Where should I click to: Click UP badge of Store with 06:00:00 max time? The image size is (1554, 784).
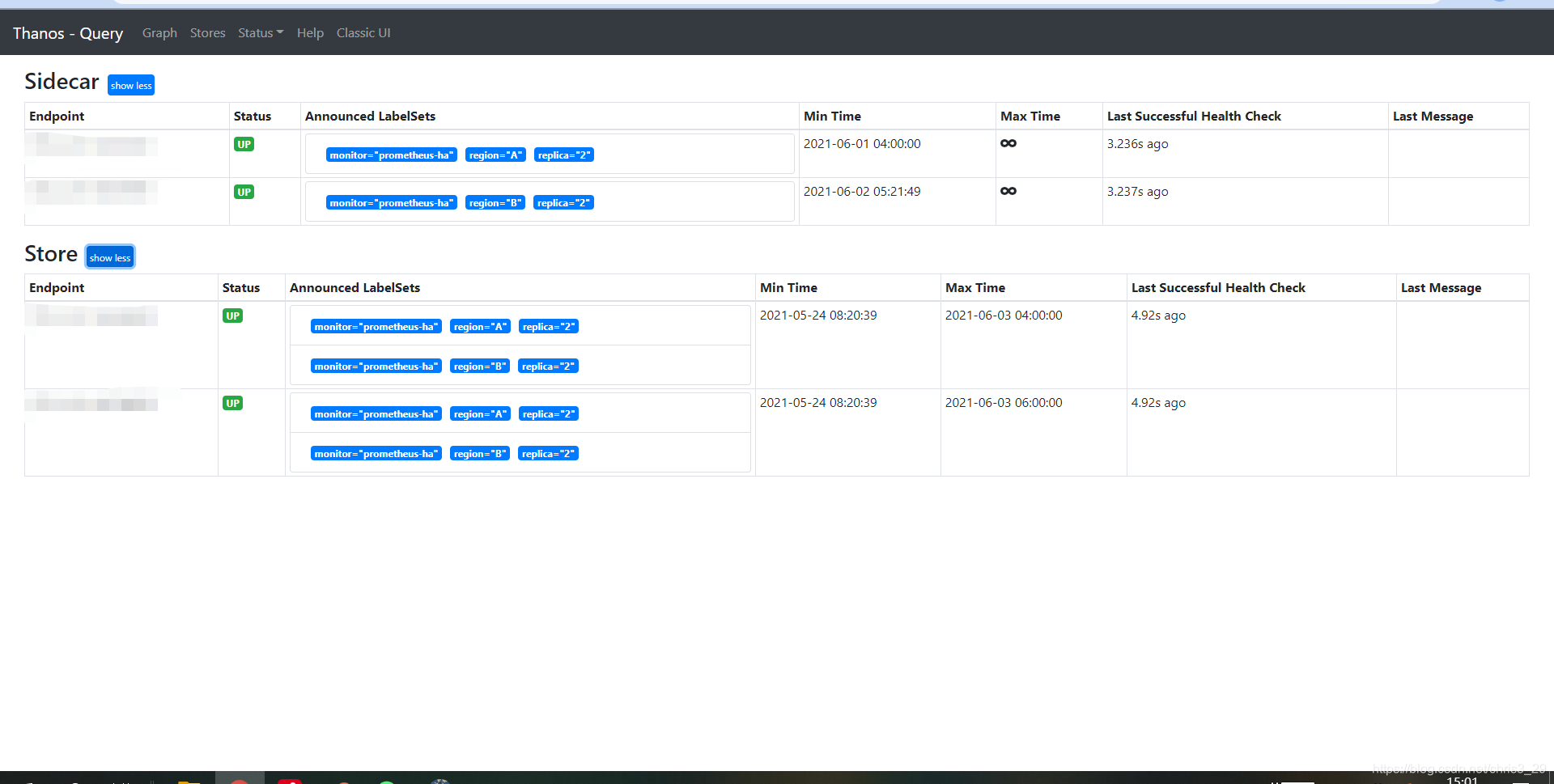(232, 404)
